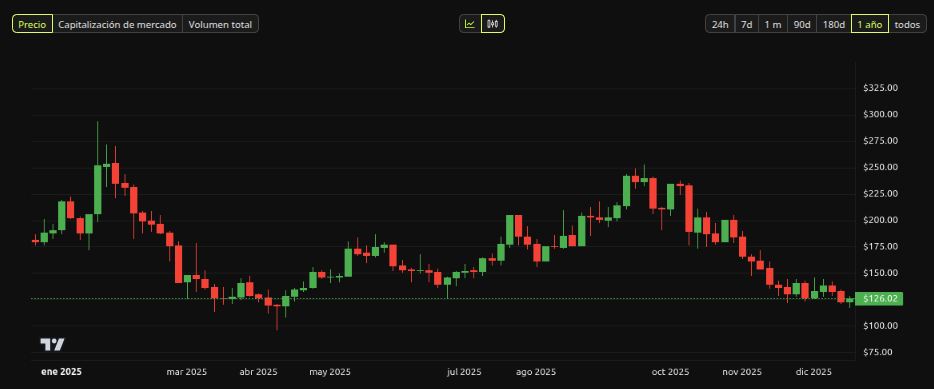Viewport: 934px width, 389px height.
Task: Click the $150.00 price axis label
Action: (880, 273)
